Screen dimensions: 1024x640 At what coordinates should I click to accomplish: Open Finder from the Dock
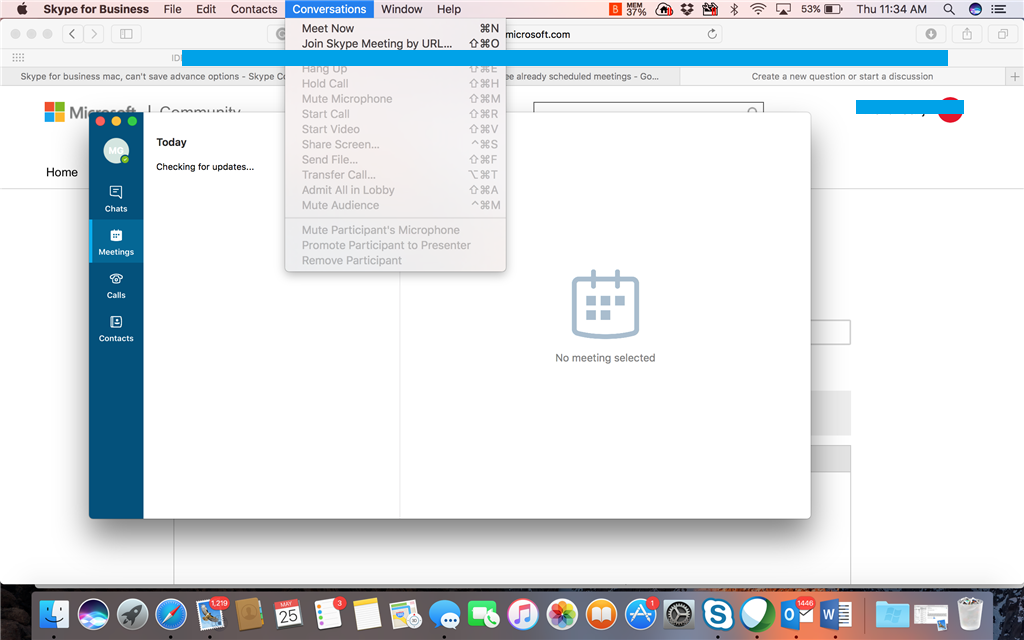point(54,615)
